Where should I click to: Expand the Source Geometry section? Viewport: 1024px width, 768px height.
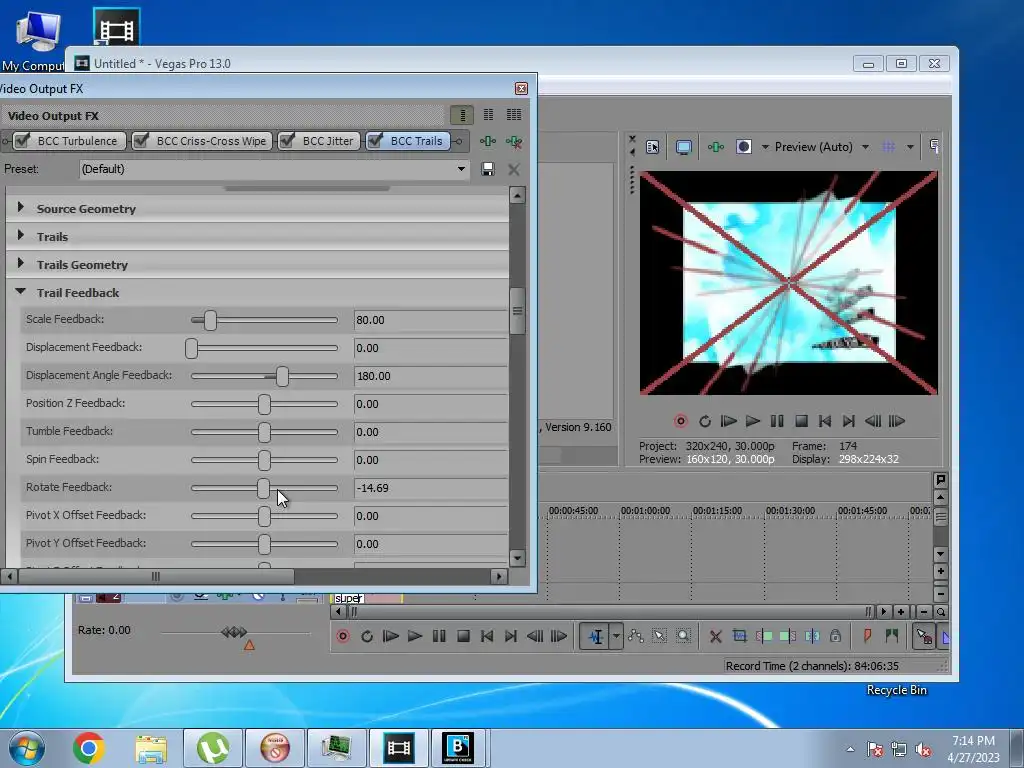click(x=21, y=207)
